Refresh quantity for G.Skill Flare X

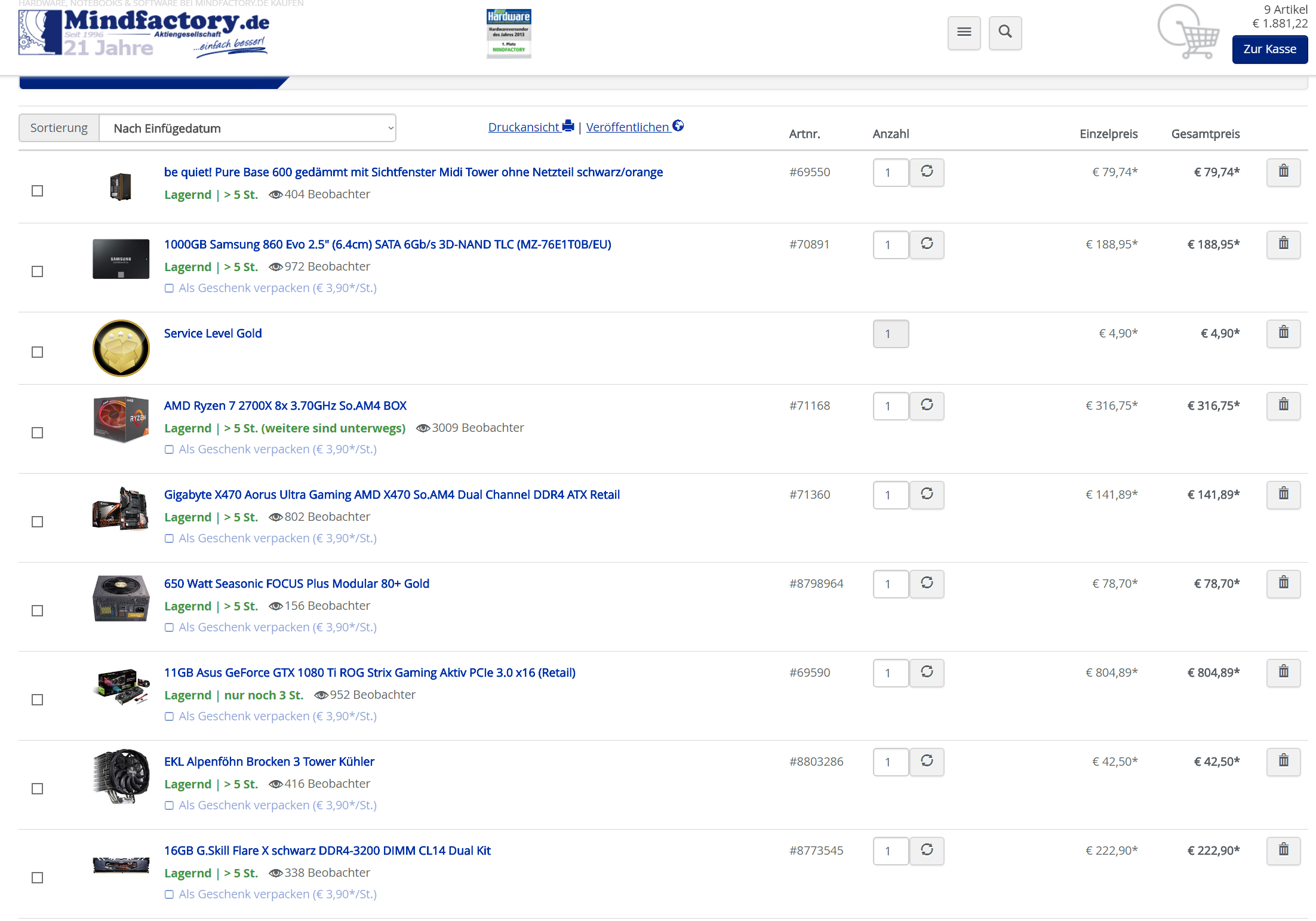coord(927,851)
